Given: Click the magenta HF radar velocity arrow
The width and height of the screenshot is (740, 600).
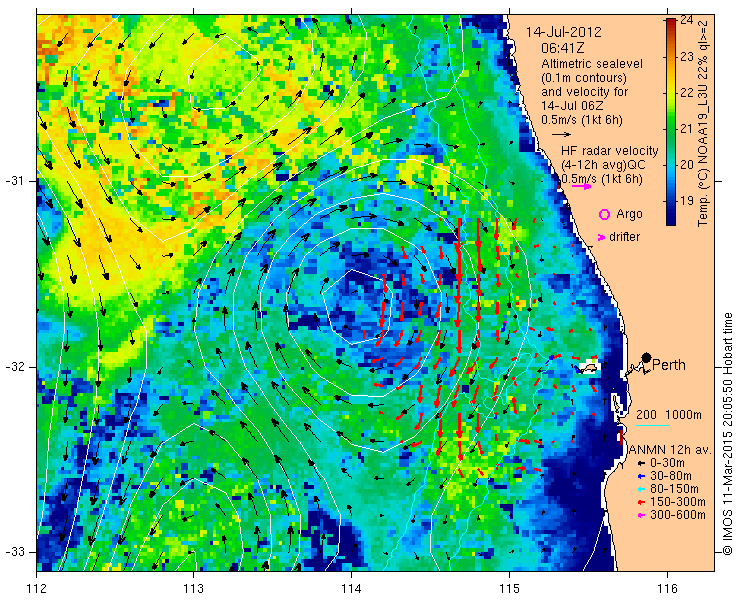Looking at the screenshot, I should click(581, 186).
